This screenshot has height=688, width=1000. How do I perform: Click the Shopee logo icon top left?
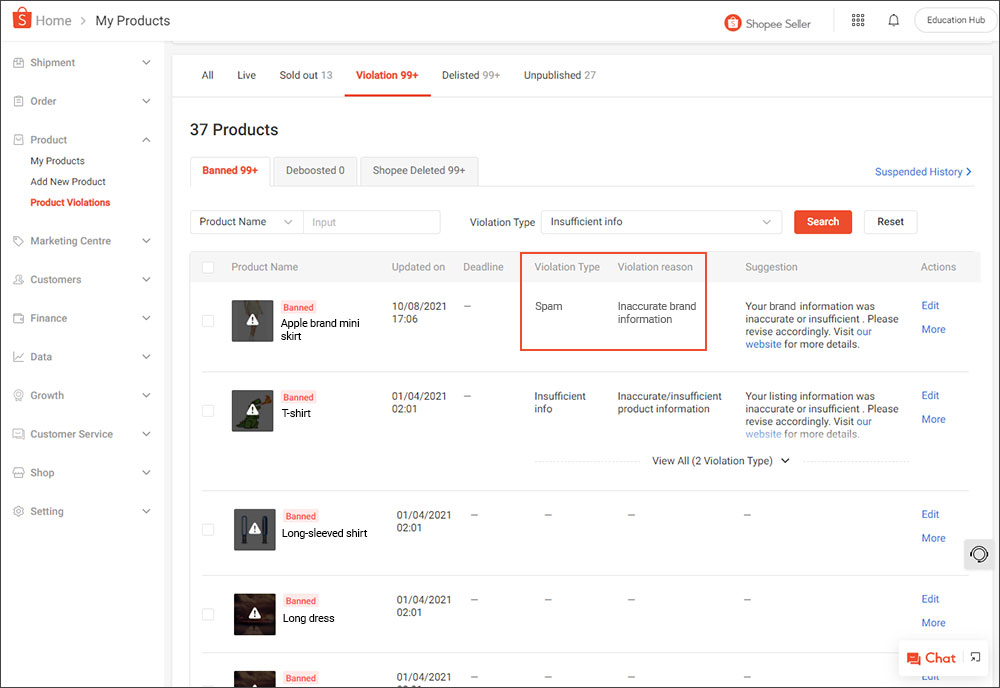20,19
